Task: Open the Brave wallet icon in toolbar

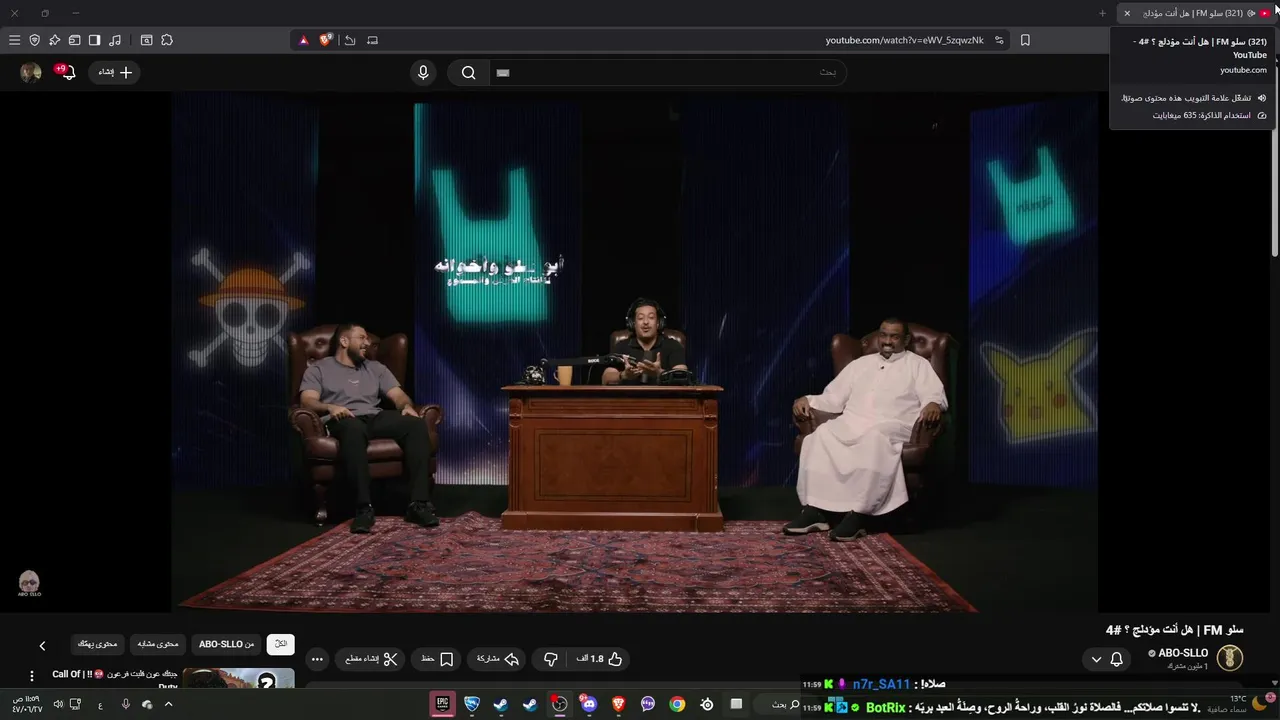Action: pyautogui.click(x=74, y=40)
